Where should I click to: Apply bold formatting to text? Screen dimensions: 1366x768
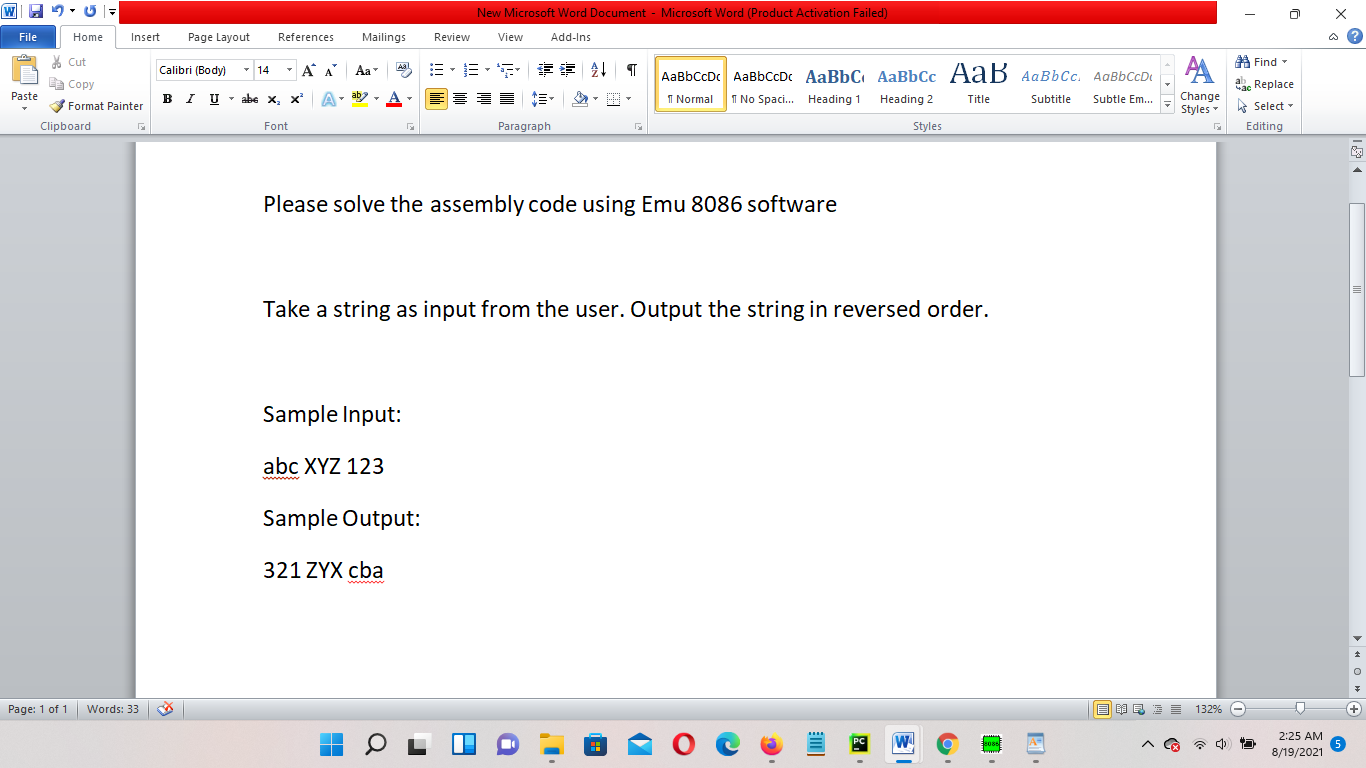tap(167, 99)
